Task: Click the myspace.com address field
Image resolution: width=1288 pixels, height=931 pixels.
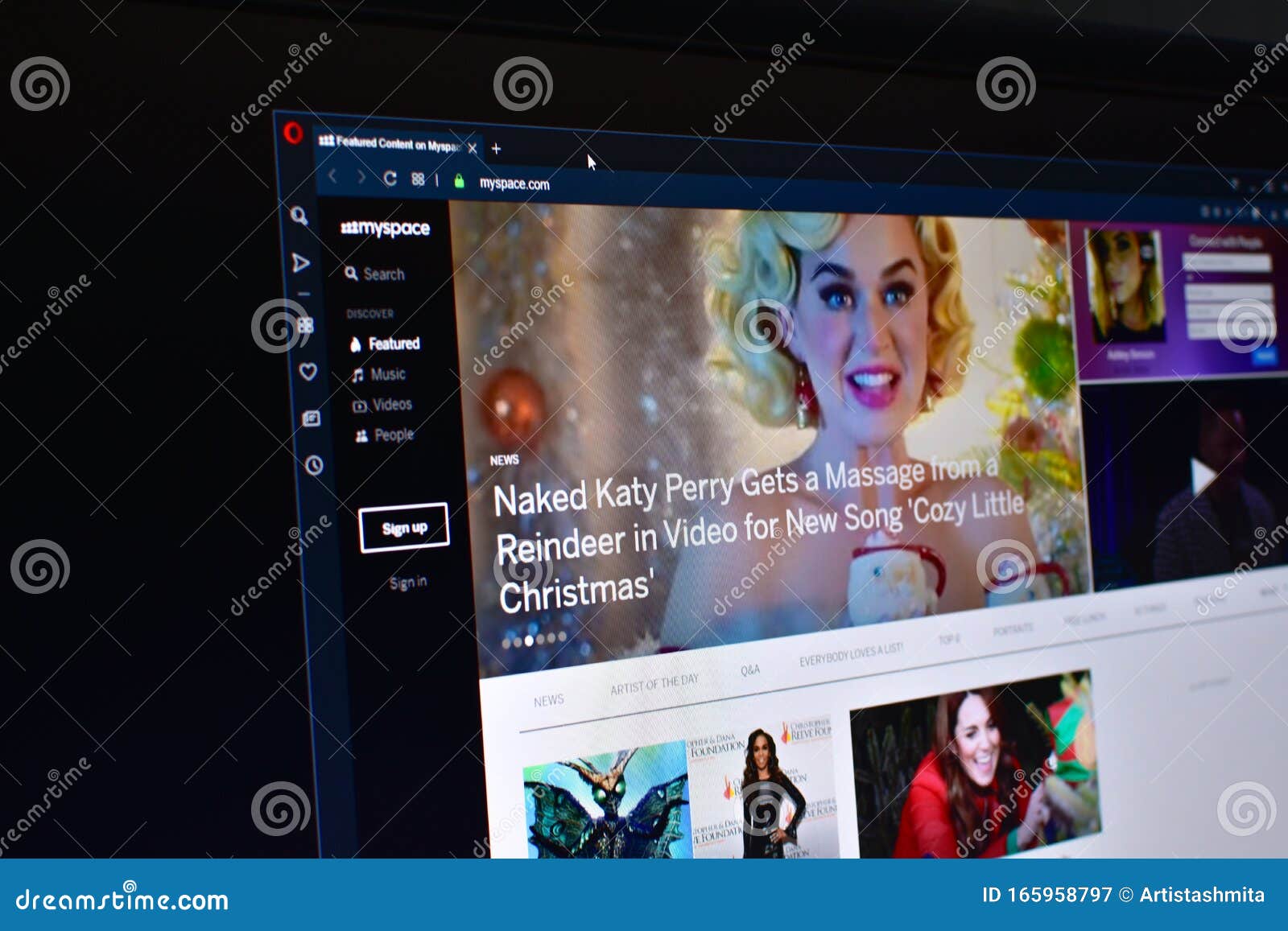Action: [514, 184]
